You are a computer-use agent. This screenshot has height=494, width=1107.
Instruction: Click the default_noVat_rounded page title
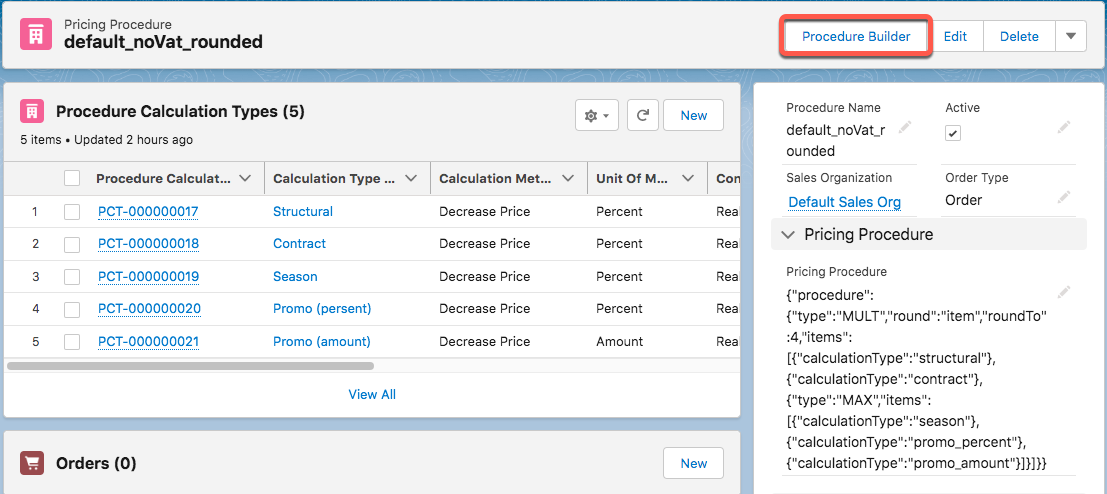tap(163, 42)
